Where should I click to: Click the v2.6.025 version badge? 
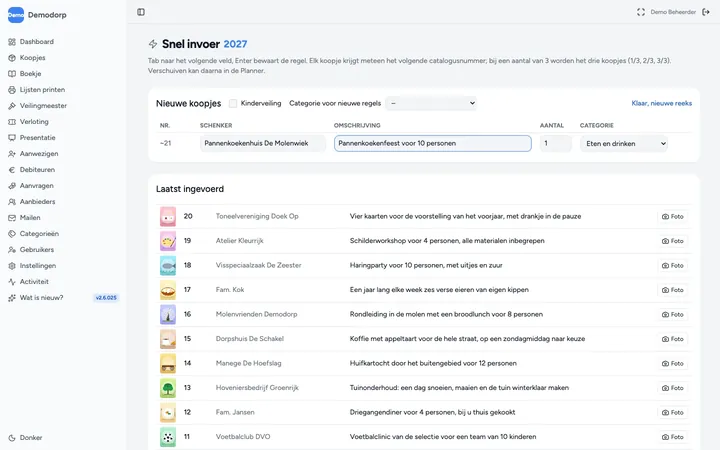tap(106, 298)
